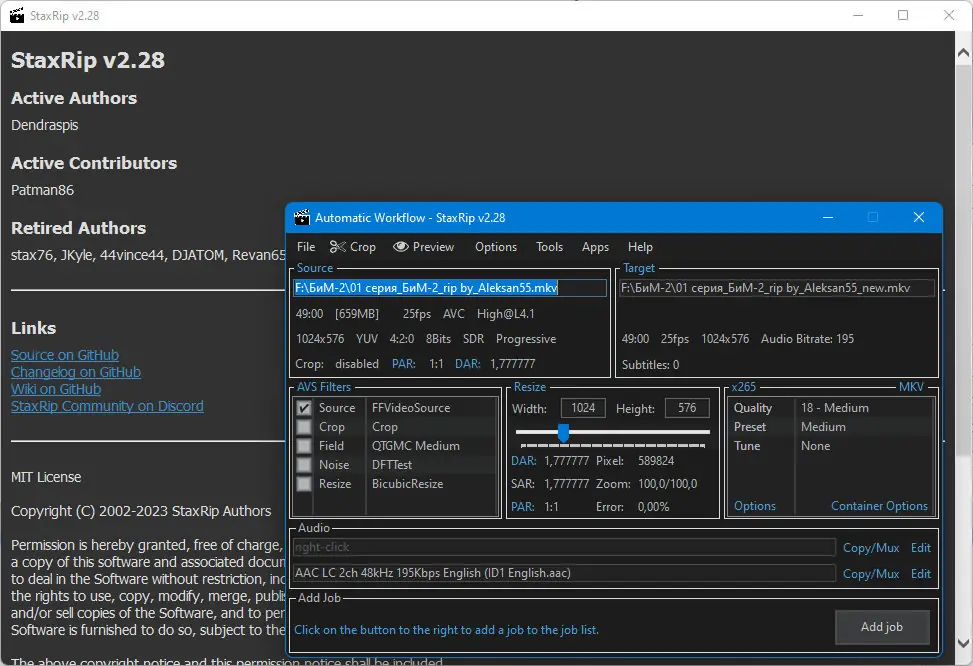Click the clapperboard icon in Automatic Workflow title bar
Viewport: 973px width, 666px height.
[x=301, y=218]
